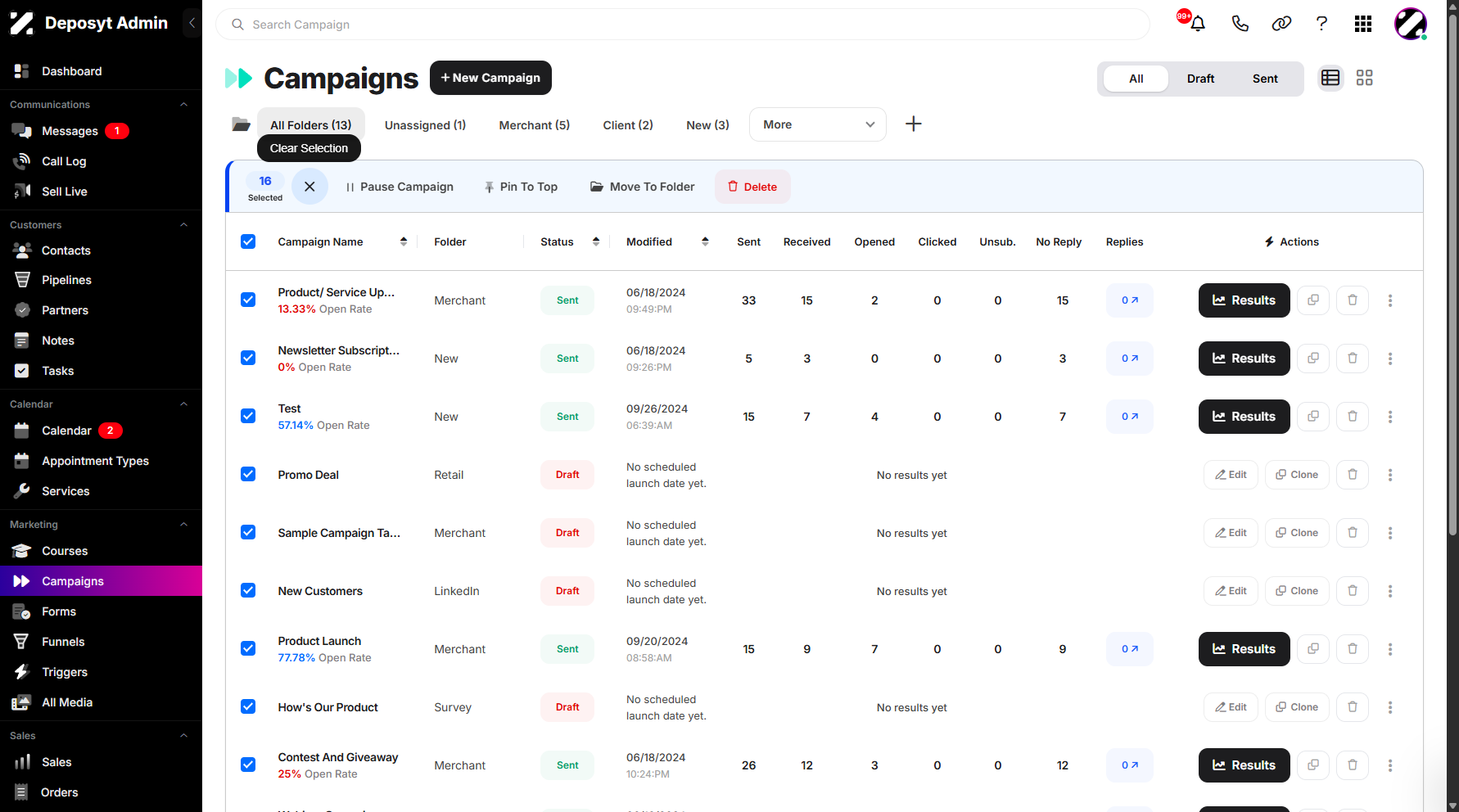This screenshot has width=1459, height=812.
Task: Duplicate the Product/Service Up... campaign icon
Action: (x=1313, y=300)
